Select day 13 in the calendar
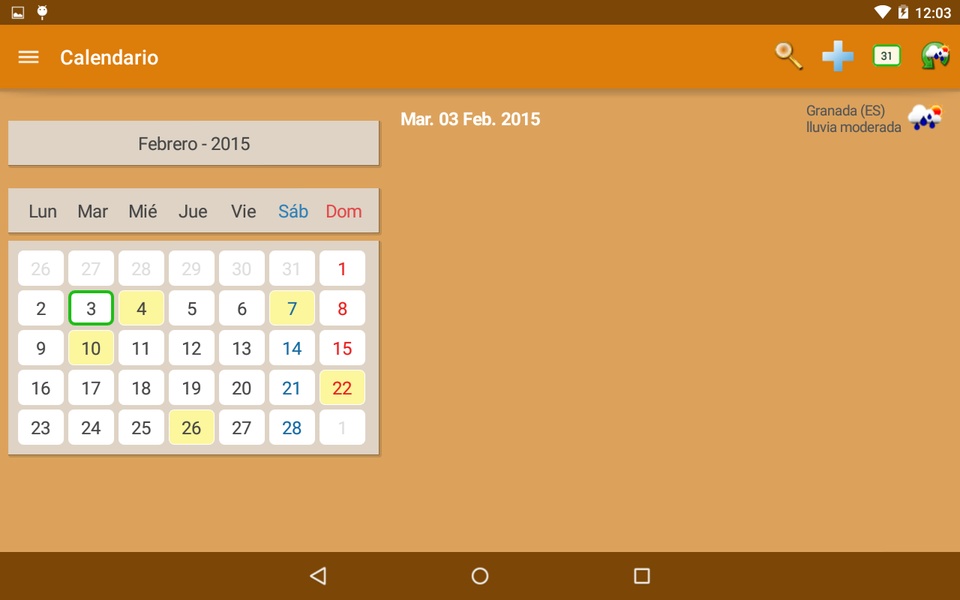Image resolution: width=960 pixels, height=600 pixels. pyautogui.click(x=242, y=348)
